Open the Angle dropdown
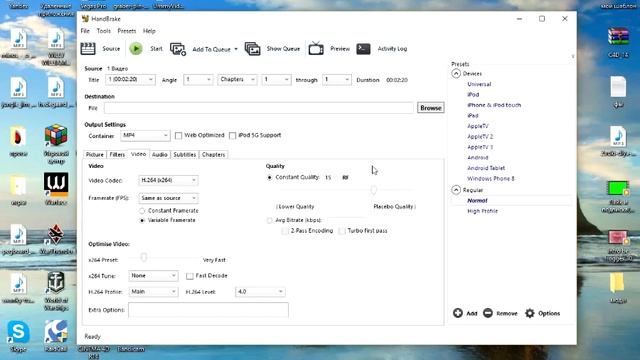The height and width of the screenshot is (360, 640). pyautogui.click(x=198, y=80)
